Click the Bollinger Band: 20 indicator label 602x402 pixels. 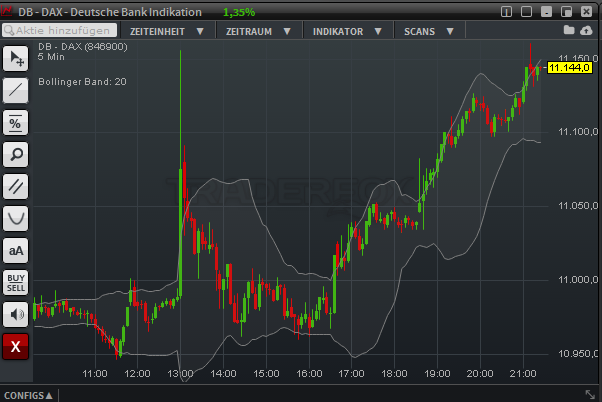82,82
